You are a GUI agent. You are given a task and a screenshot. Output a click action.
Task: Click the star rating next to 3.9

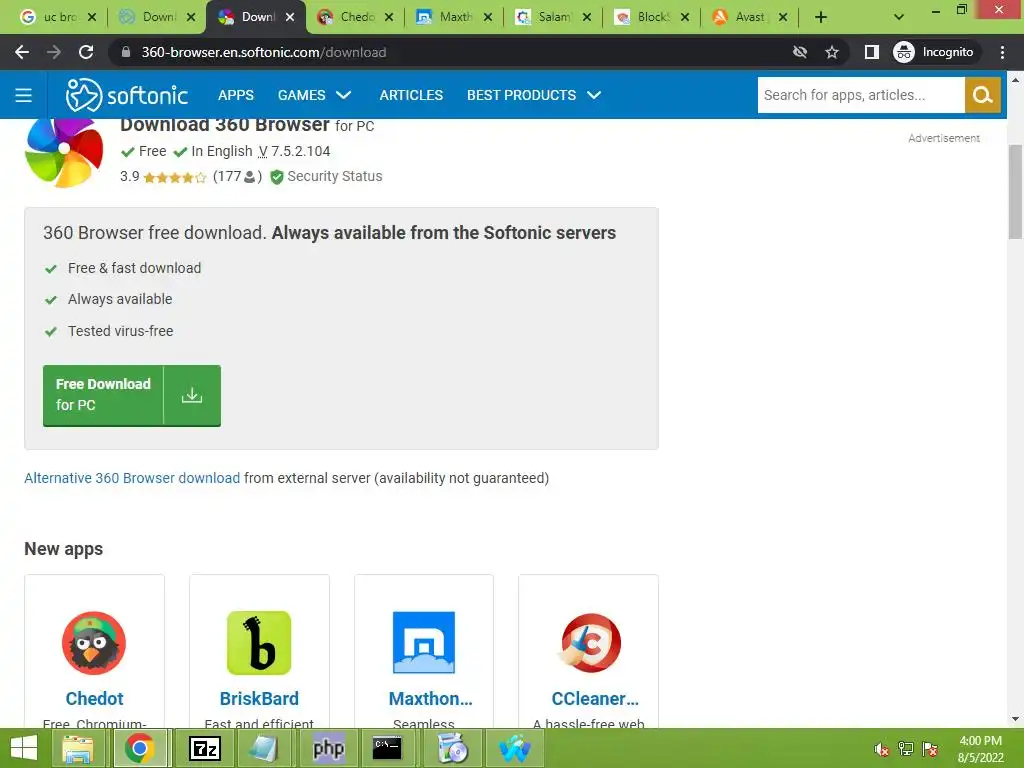pyautogui.click(x=174, y=178)
